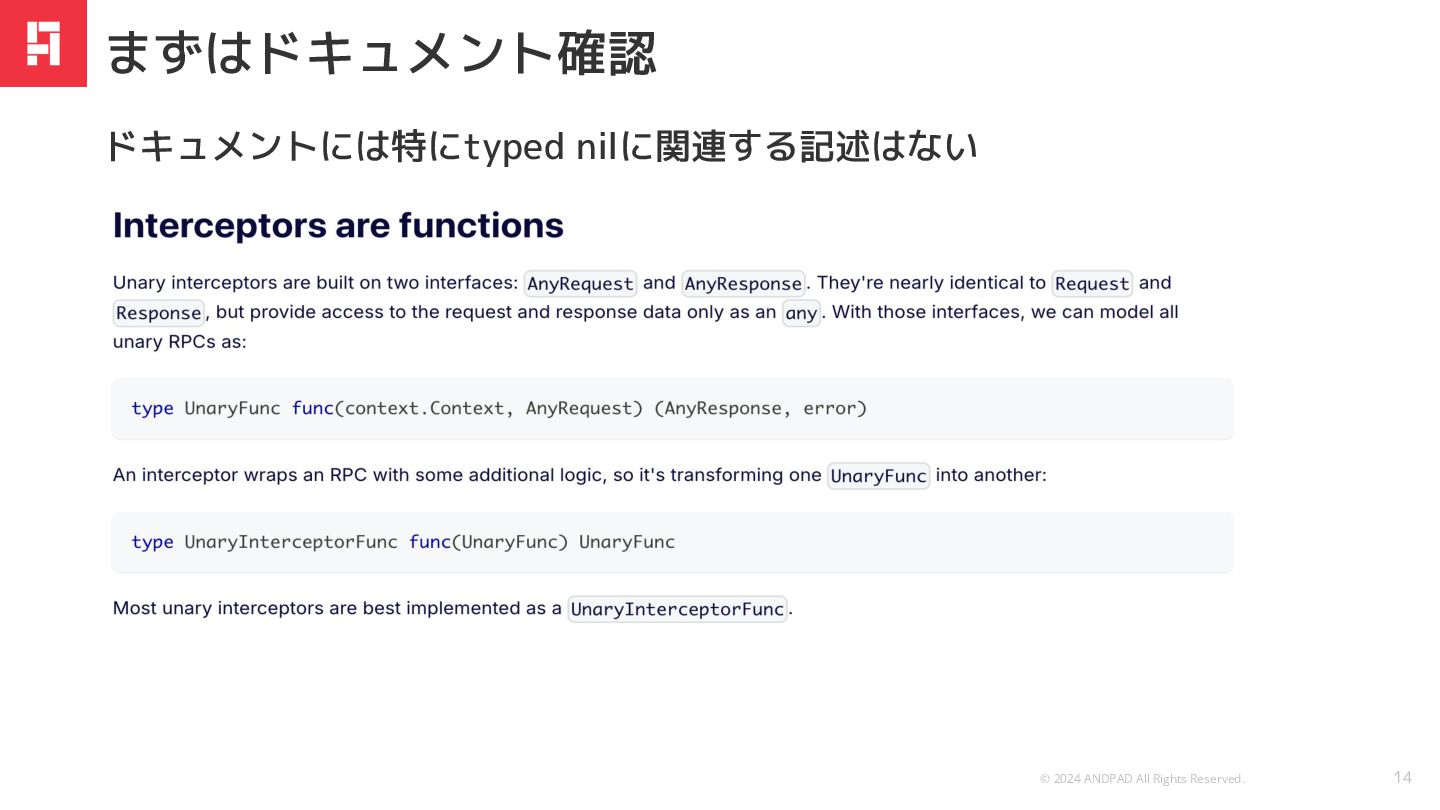Image resolution: width=1440 pixels, height=810 pixels.
Task: Click the ANDPAD logo icon
Action: click(x=43, y=43)
